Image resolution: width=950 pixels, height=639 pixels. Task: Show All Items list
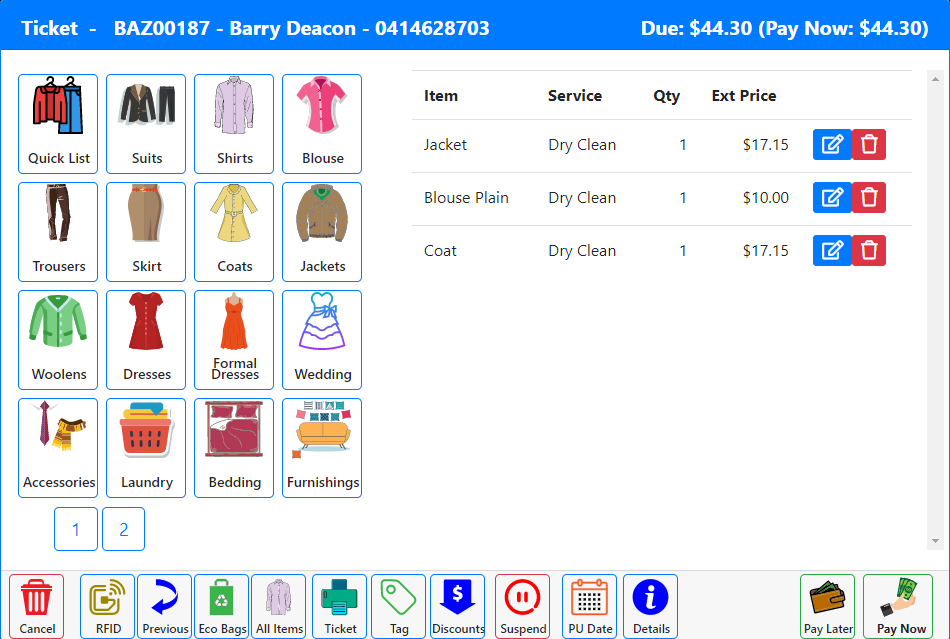[279, 606]
